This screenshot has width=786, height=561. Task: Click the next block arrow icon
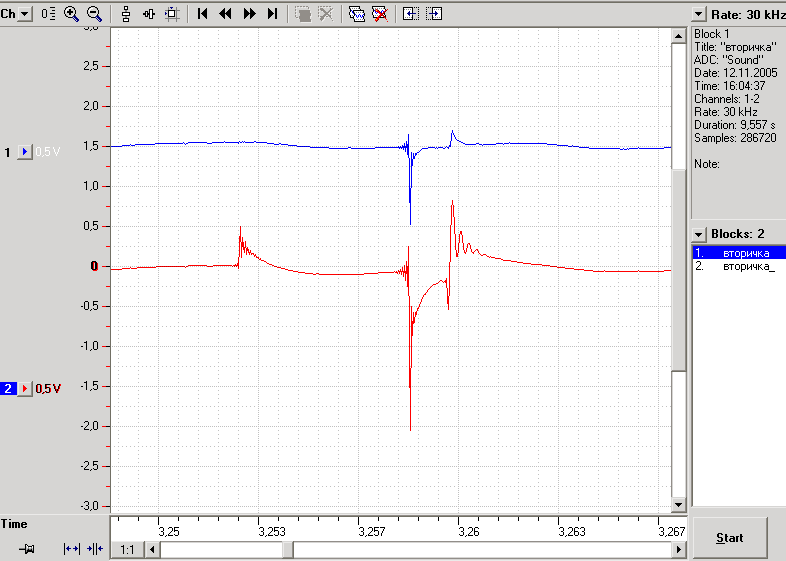coord(434,14)
